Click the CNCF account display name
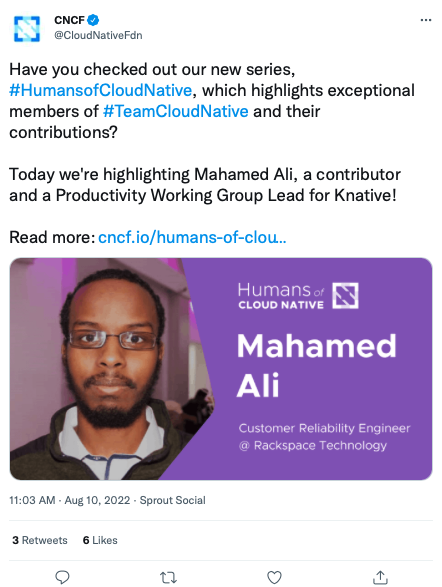The height and width of the screenshot is (587, 442). pos(69,20)
